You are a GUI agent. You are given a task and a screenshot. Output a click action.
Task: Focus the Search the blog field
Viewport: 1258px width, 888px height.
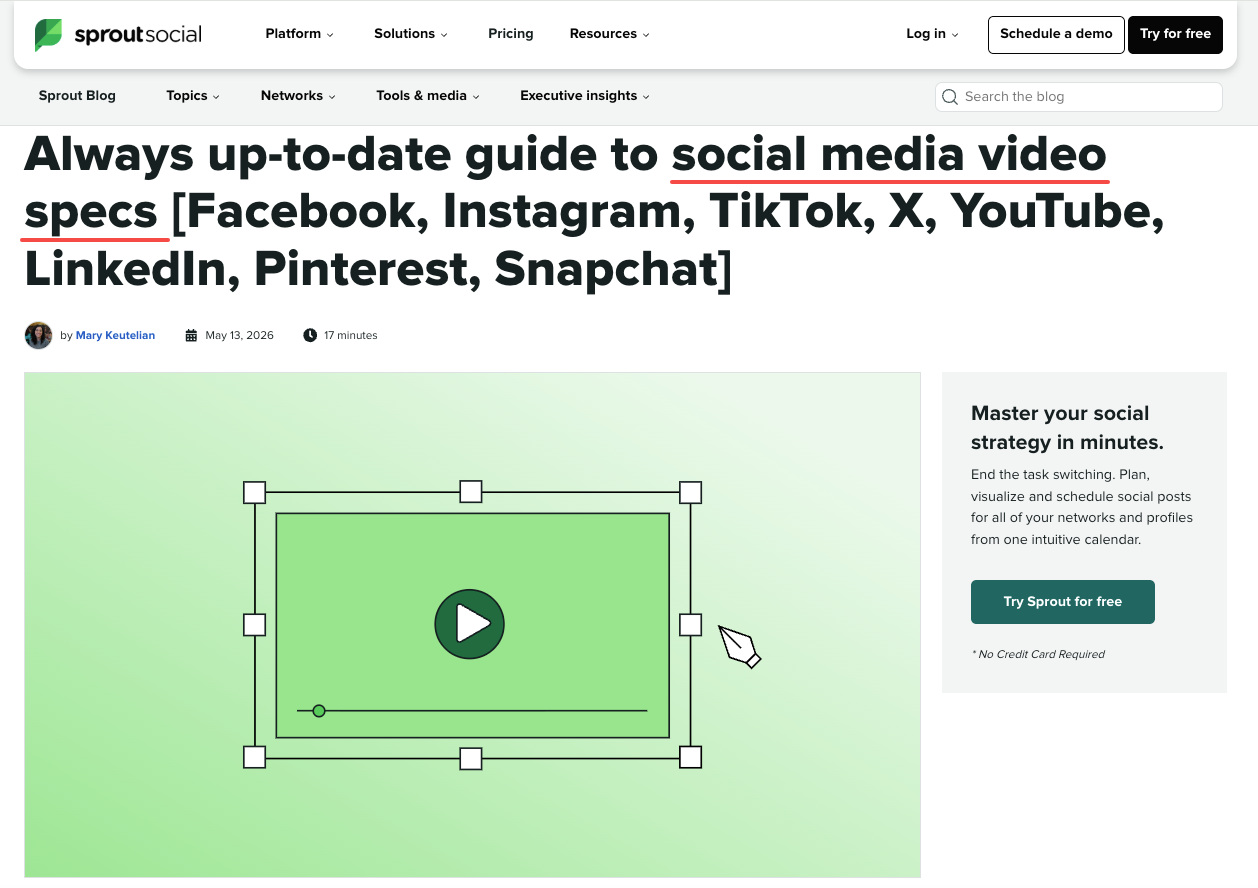[x=1079, y=97]
